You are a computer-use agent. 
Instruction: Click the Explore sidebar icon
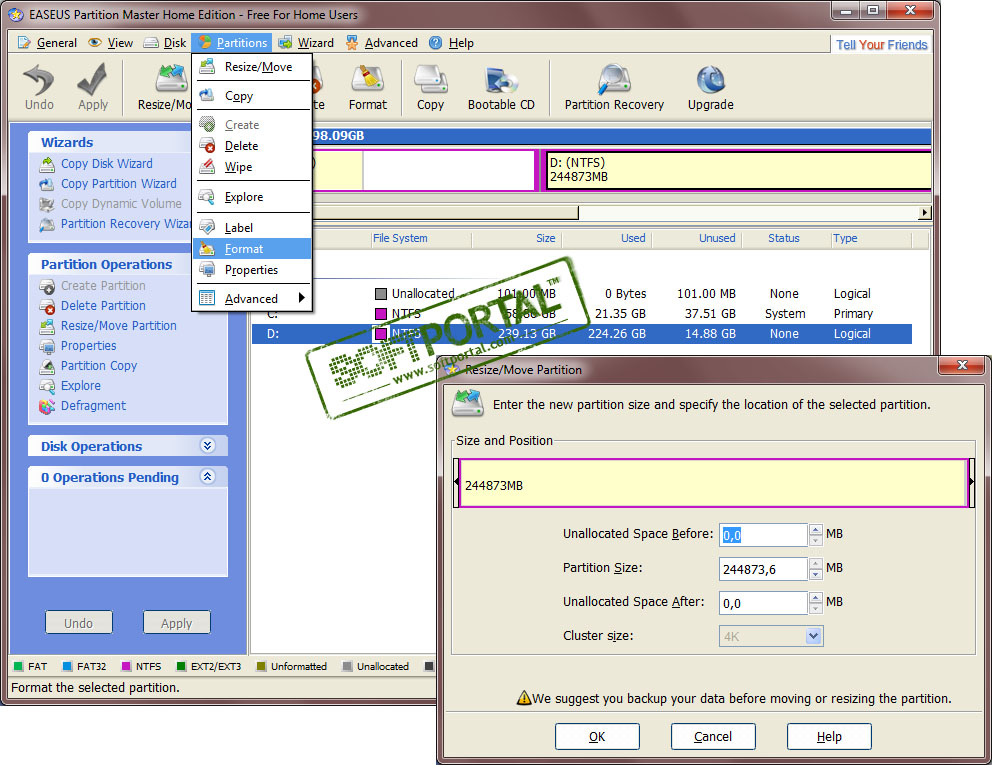(x=47, y=386)
